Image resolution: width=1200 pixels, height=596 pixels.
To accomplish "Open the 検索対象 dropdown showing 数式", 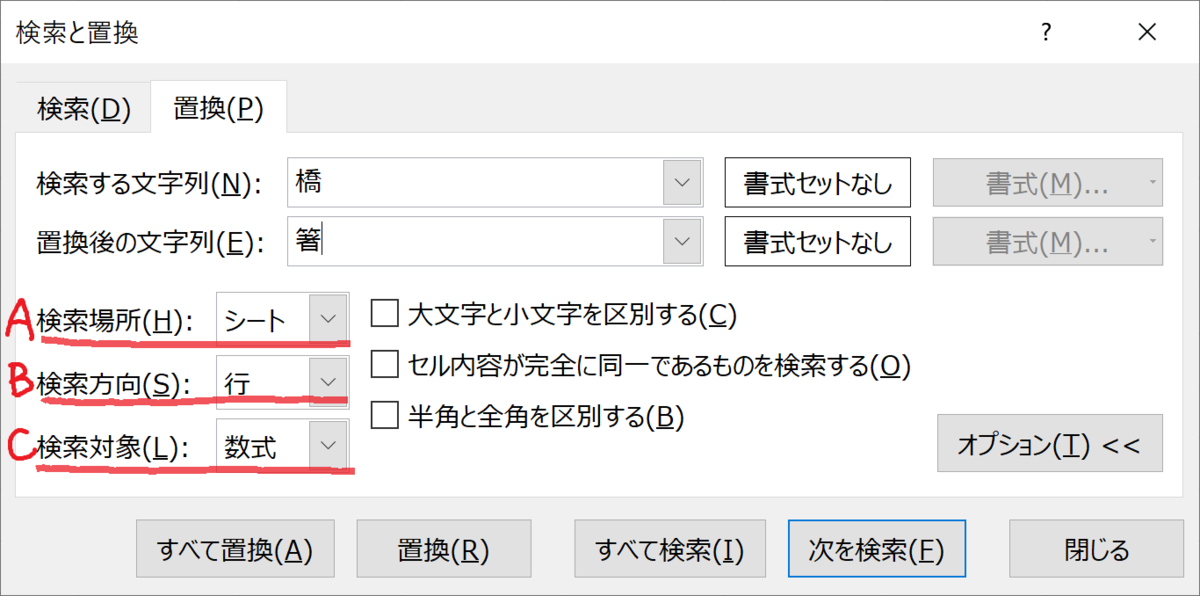I will click(329, 445).
